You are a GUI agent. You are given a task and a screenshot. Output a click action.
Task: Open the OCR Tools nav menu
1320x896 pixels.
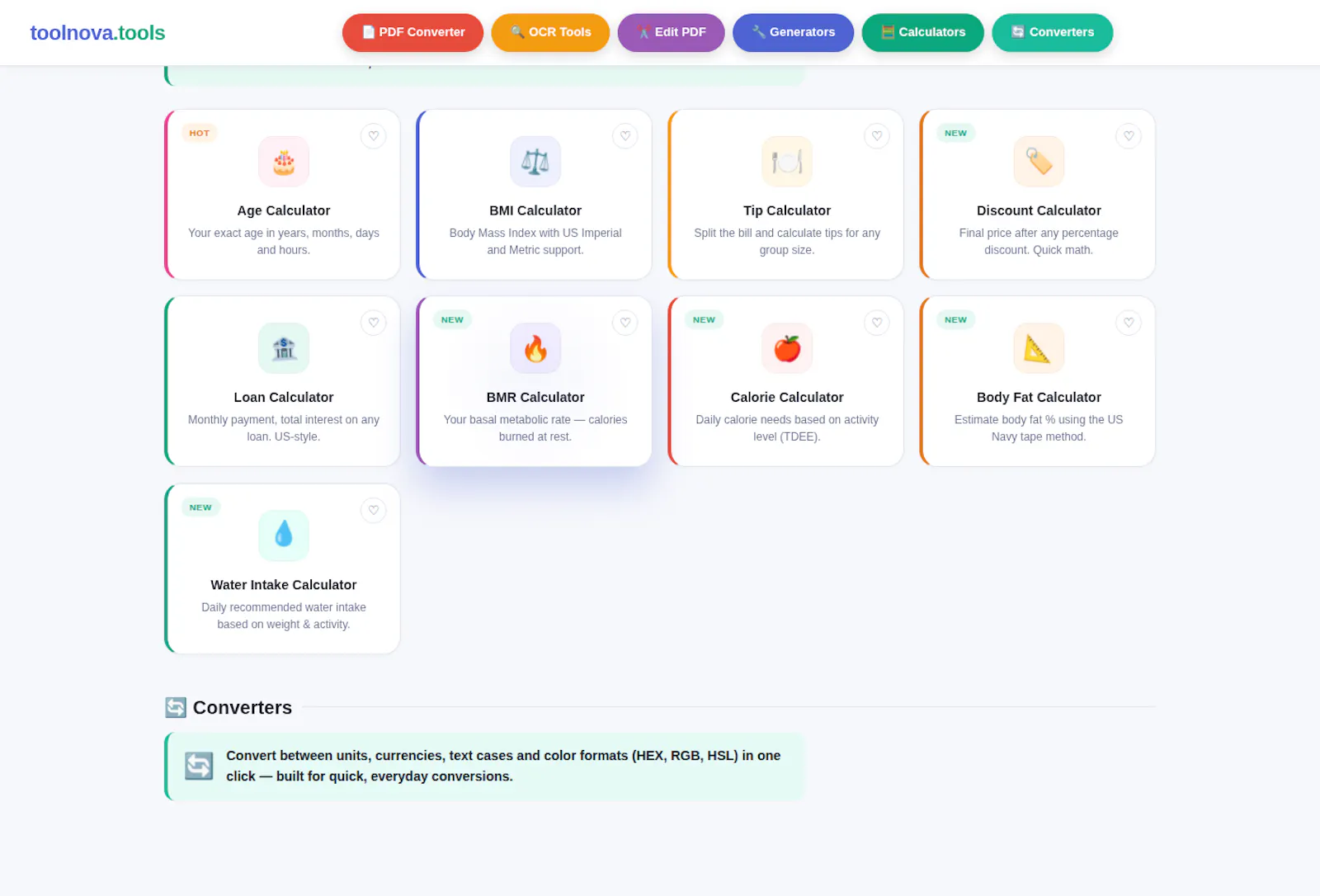click(x=550, y=32)
